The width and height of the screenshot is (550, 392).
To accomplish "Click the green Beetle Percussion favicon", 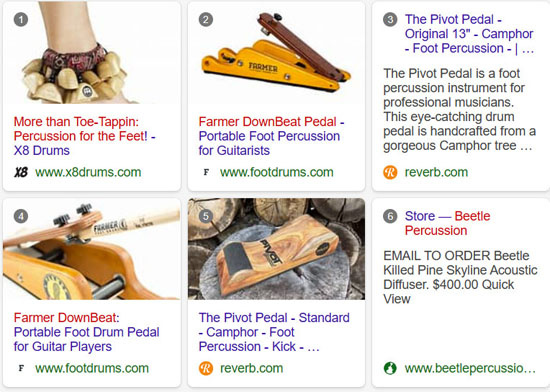I will point(390,368).
